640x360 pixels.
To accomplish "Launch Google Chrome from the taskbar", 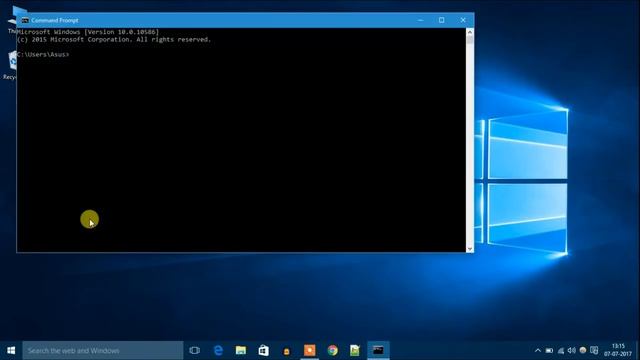I will click(x=332, y=350).
